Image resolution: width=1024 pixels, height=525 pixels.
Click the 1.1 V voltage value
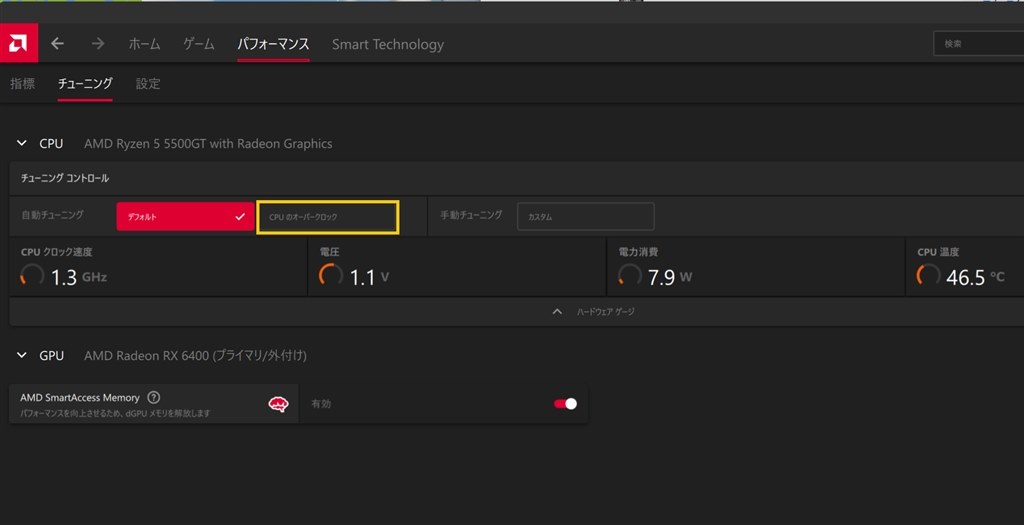[370, 278]
